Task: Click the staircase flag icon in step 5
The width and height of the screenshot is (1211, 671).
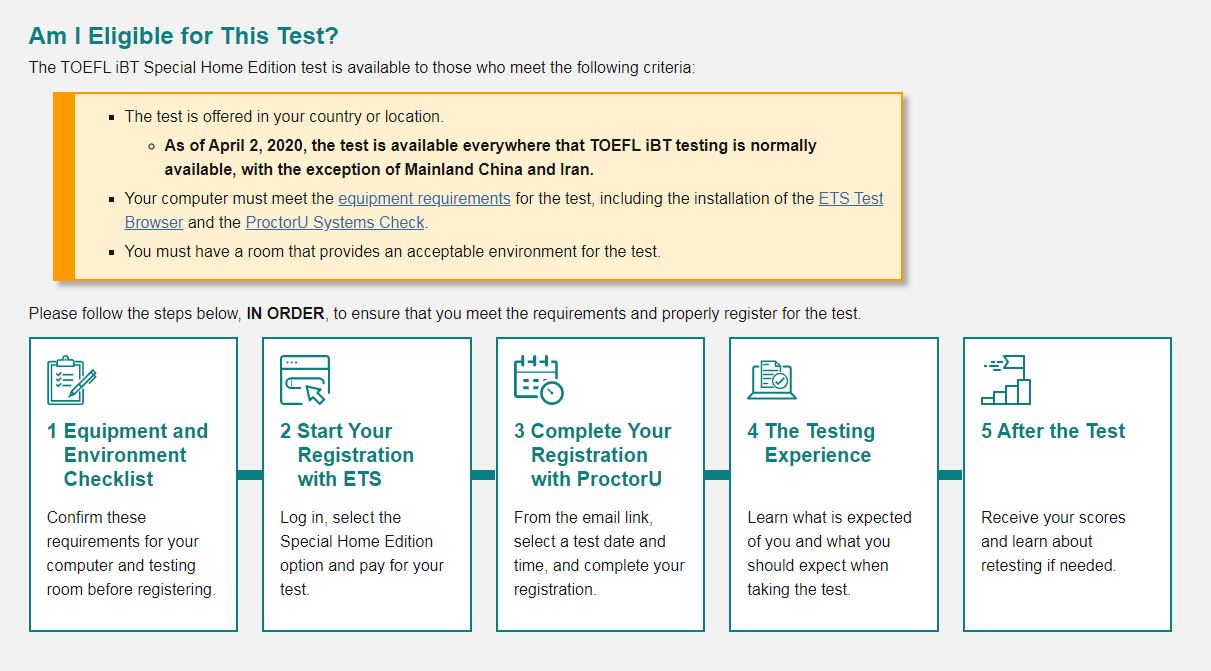Action: coord(1006,380)
